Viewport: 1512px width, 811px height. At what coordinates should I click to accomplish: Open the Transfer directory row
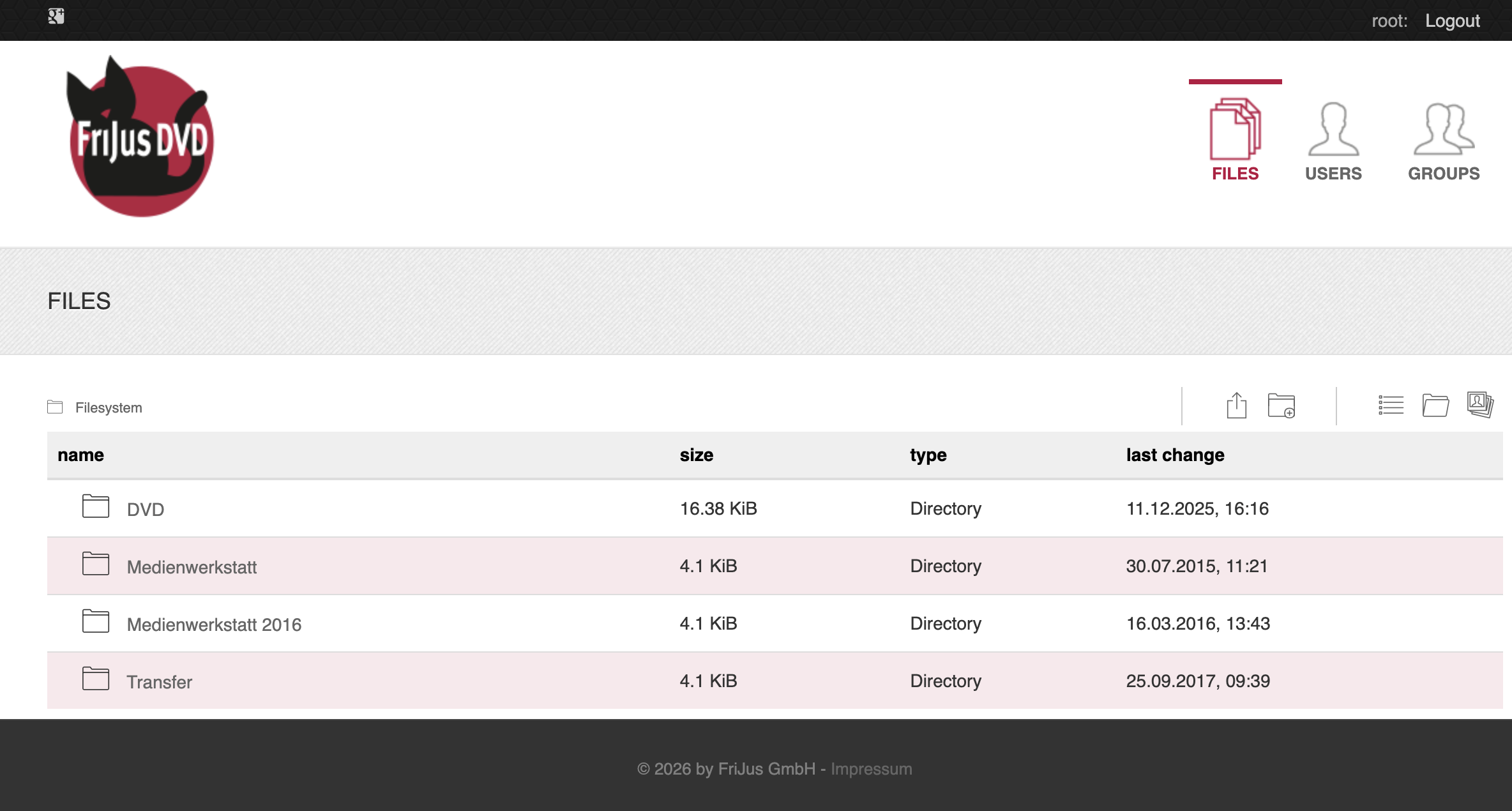tap(160, 681)
